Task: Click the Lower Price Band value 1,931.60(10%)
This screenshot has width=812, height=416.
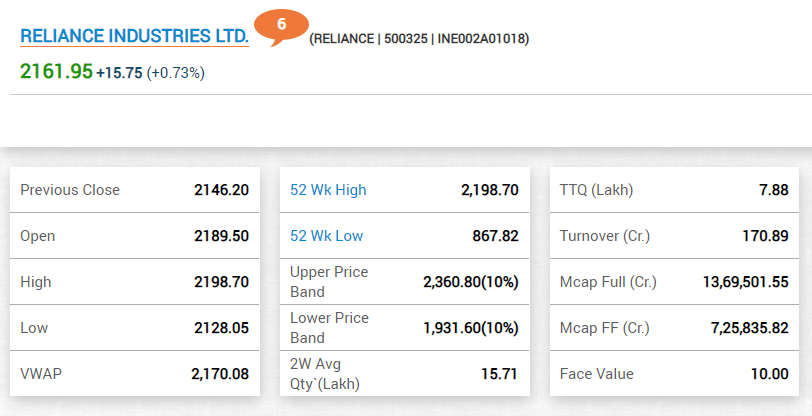Action: point(471,328)
